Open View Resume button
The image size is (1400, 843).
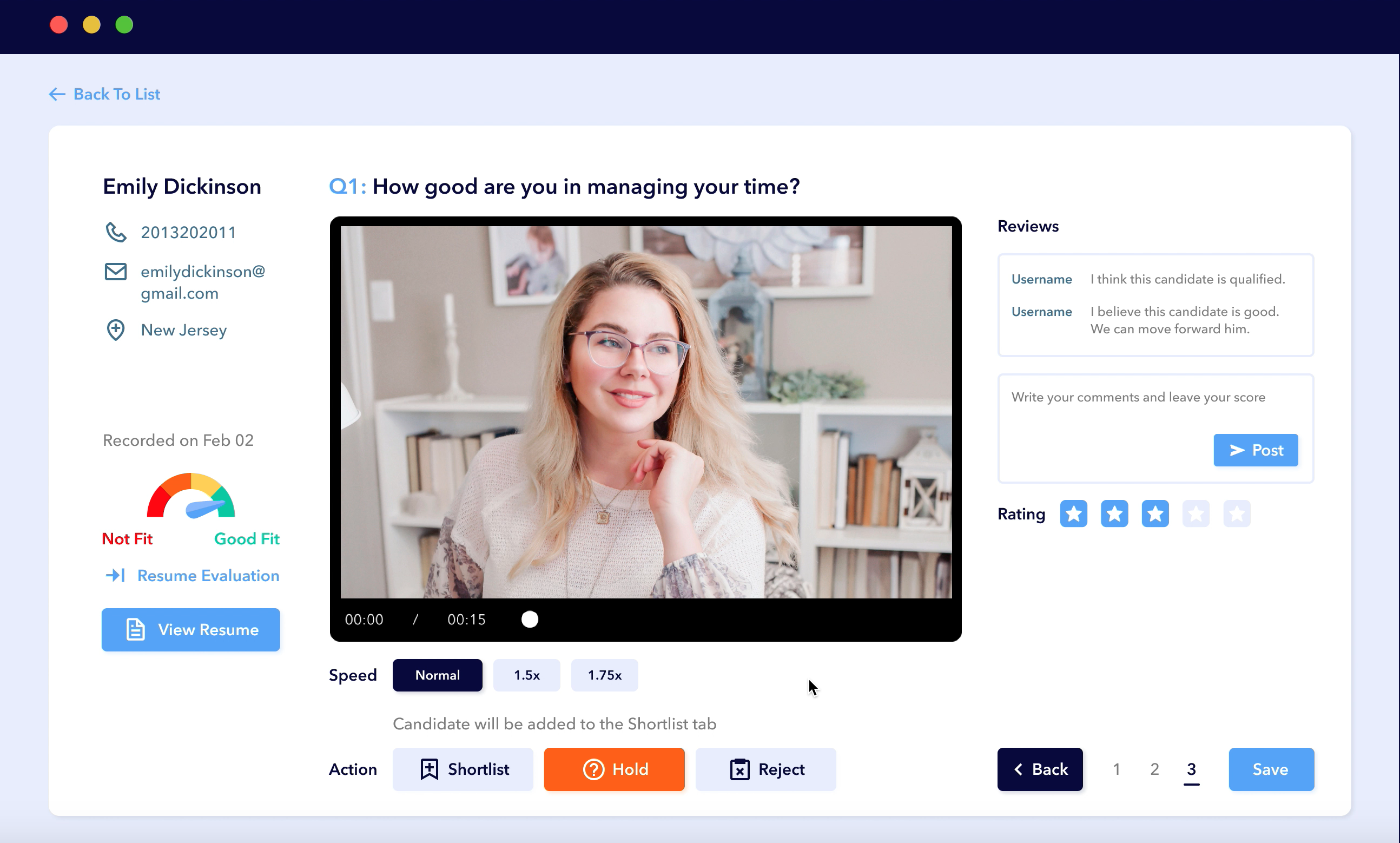pyautogui.click(x=191, y=629)
